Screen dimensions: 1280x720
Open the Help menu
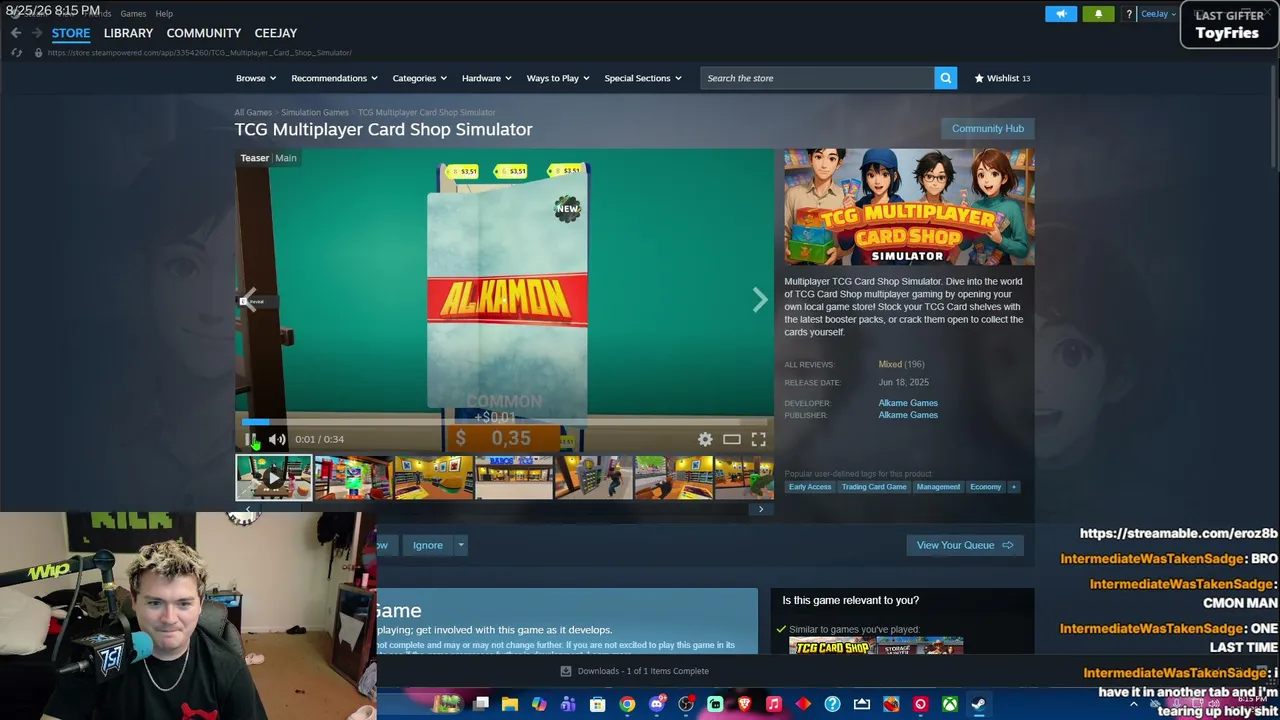(x=164, y=14)
